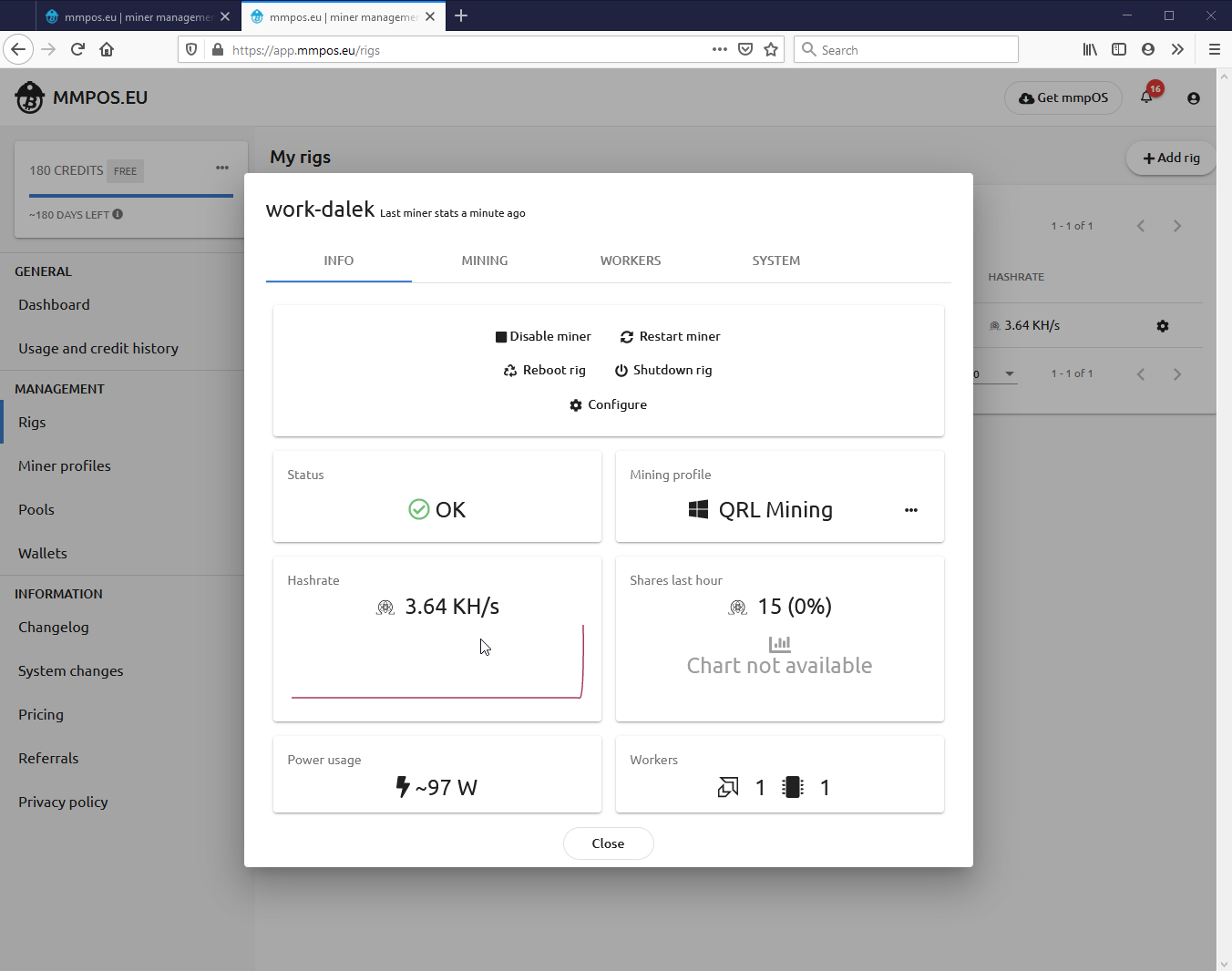This screenshot has height=971, width=1232.
Task: Go to next page in bottom pagination
Action: (x=1177, y=374)
